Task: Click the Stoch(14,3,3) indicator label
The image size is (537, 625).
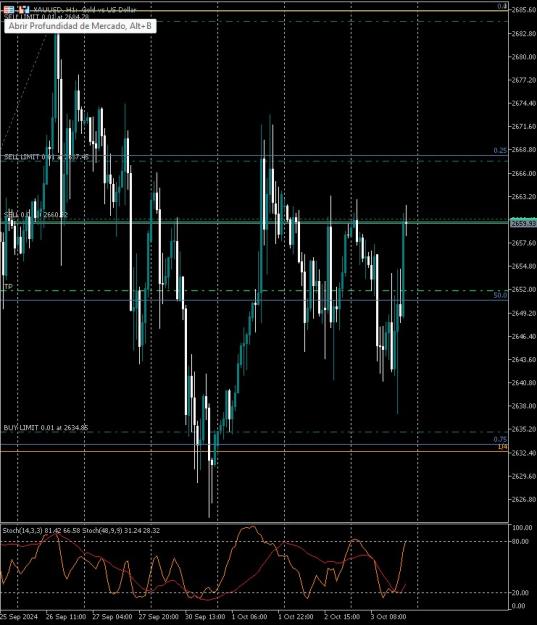Action: 23,531
